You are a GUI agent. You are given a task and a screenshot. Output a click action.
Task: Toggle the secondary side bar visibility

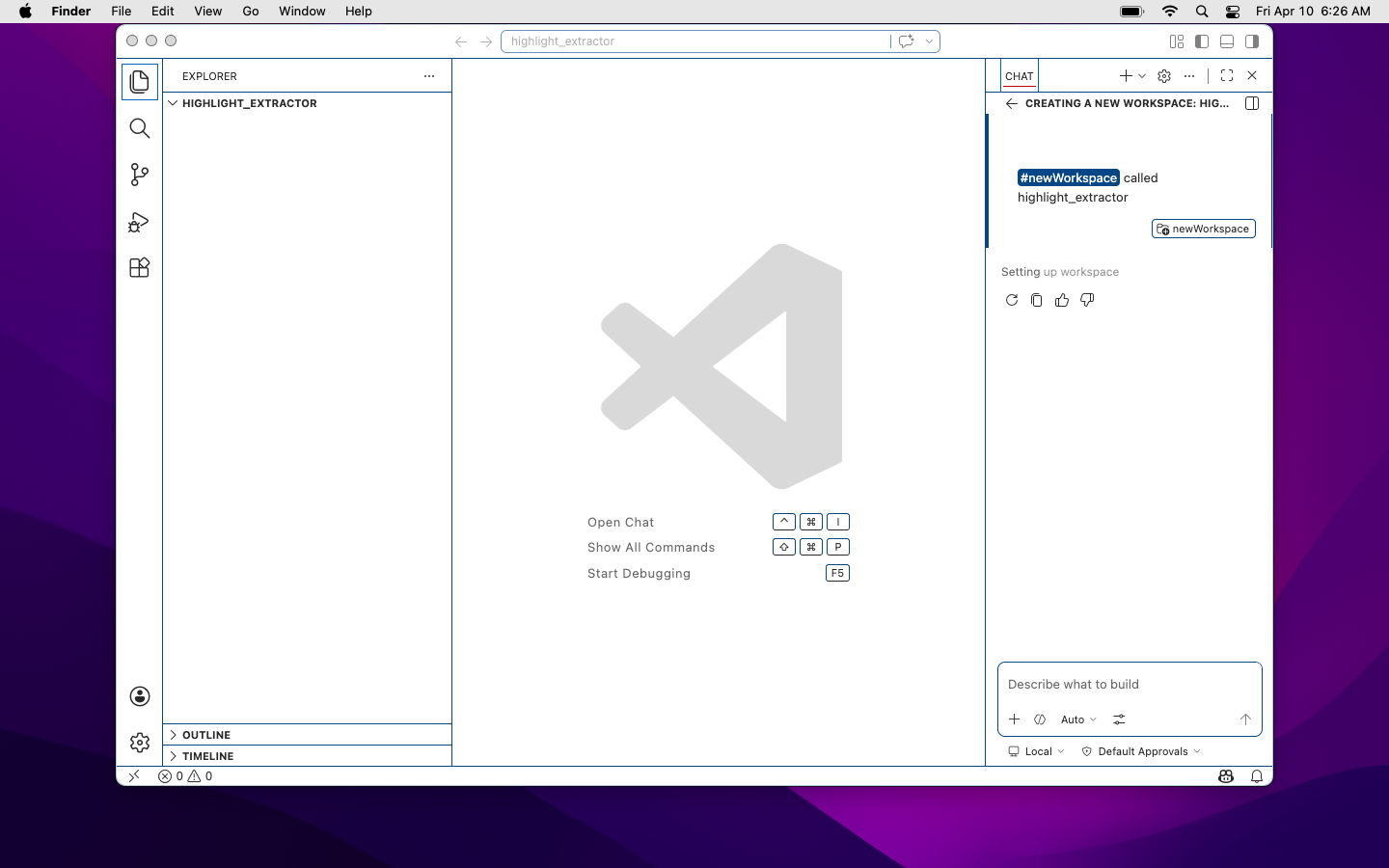(1252, 41)
